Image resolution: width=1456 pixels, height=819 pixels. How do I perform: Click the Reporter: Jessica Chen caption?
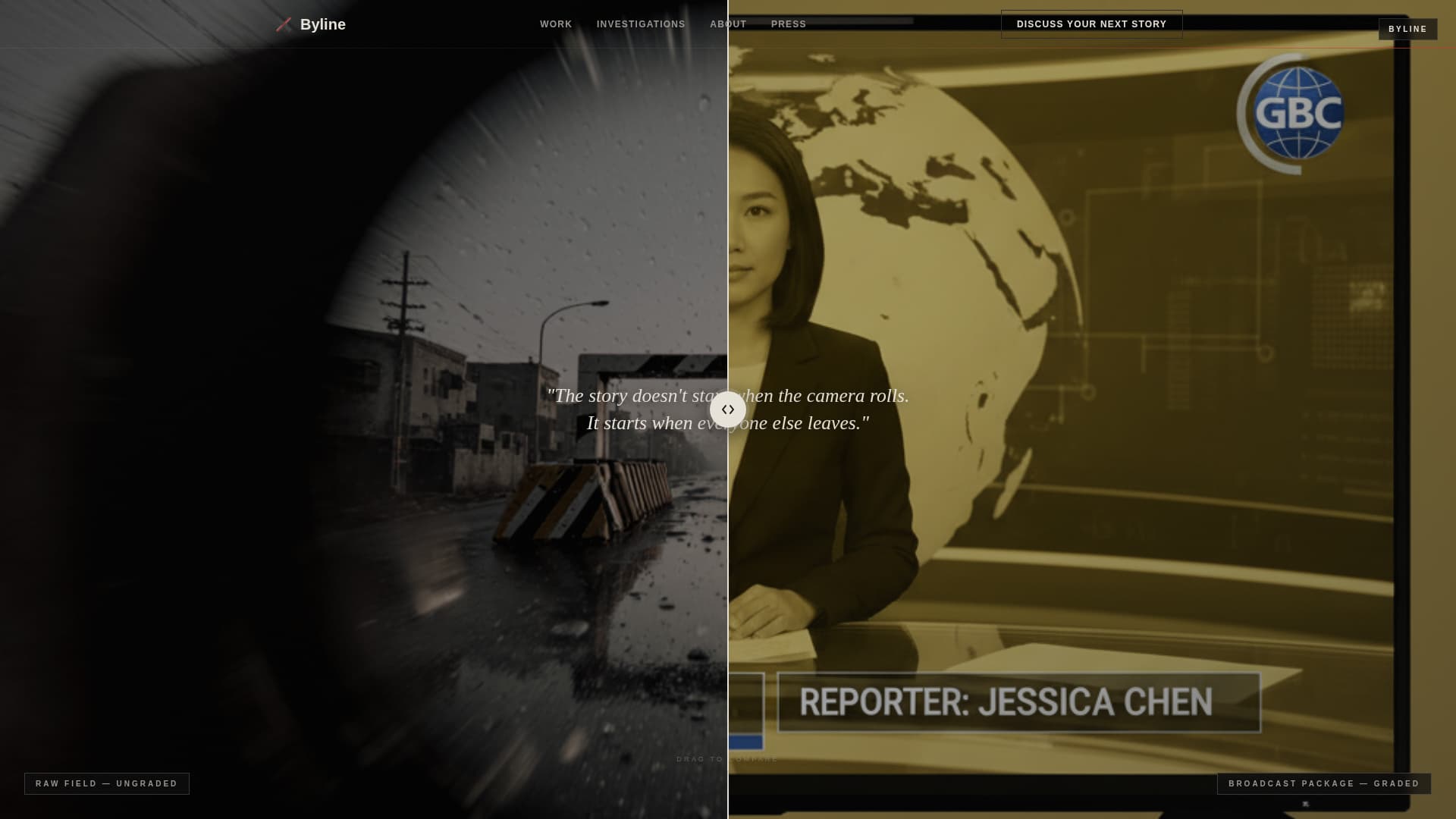1019,702
